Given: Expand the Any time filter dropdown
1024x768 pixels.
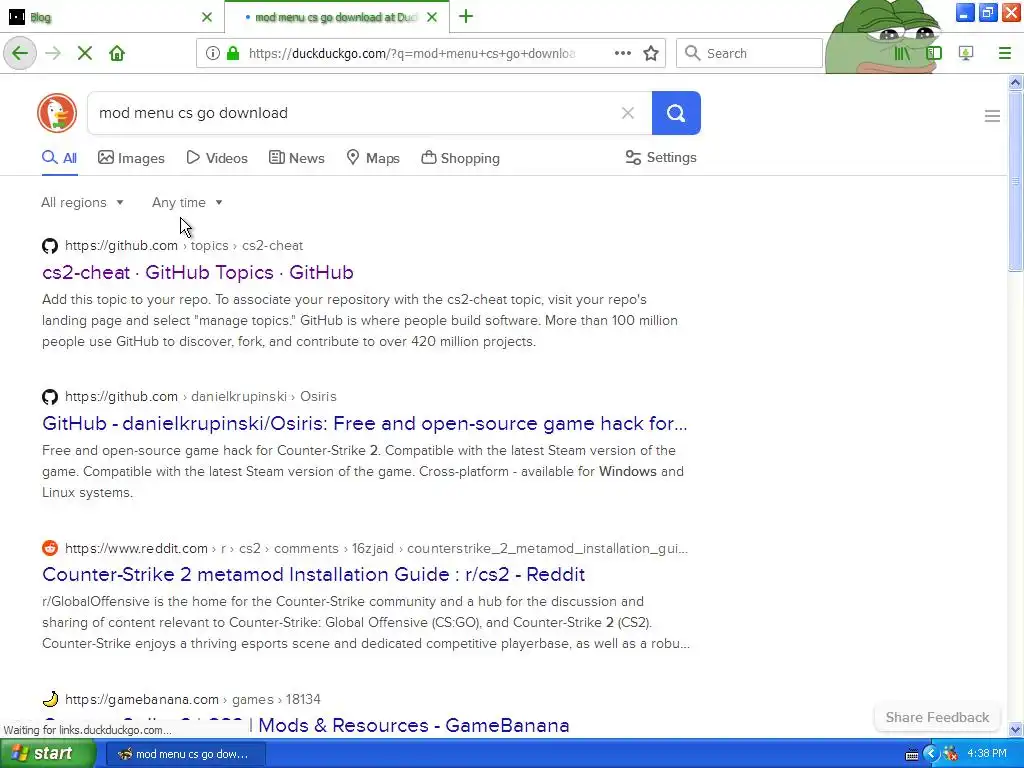Looking at the screenshot, I should (187, 202).
